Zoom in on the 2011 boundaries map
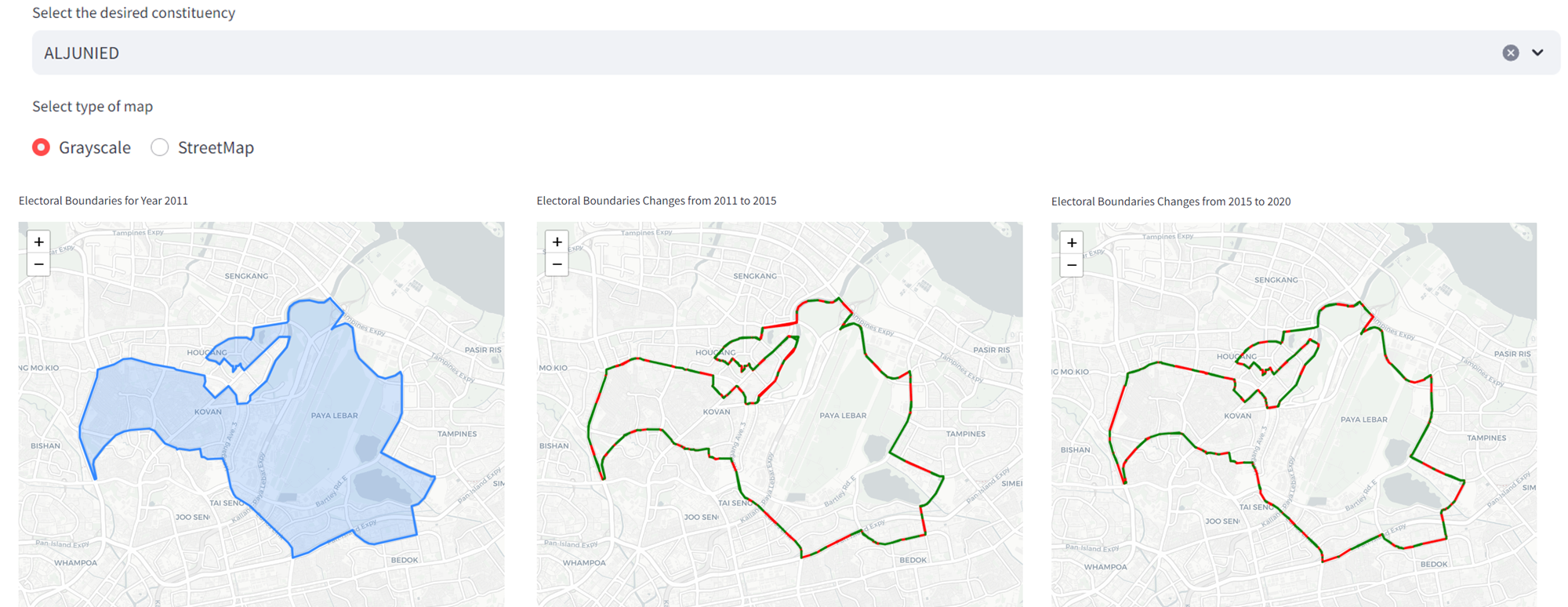1568x607 pixels. 39,242
